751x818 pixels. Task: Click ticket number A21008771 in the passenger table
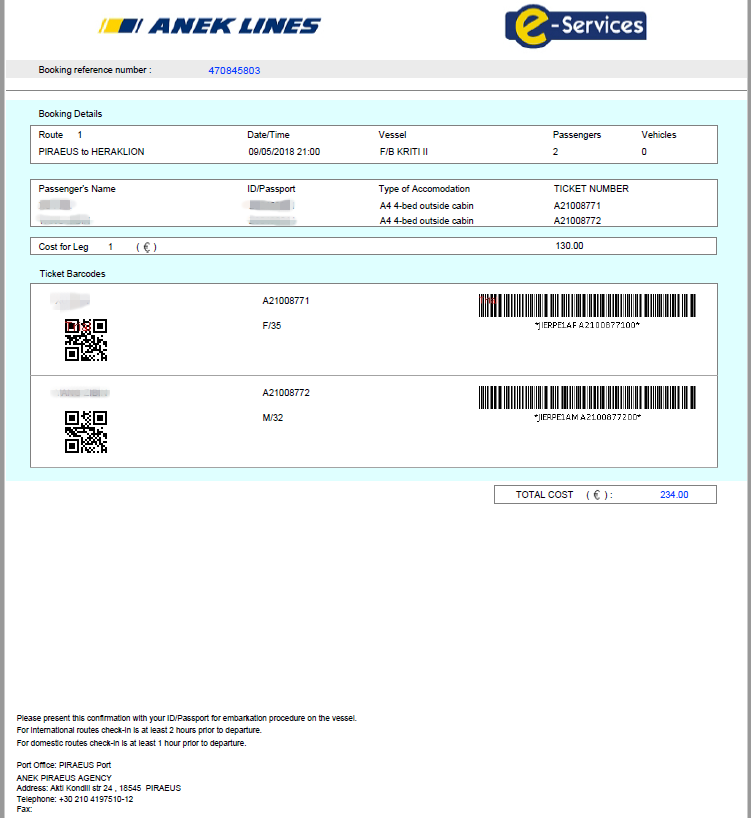point(578,206)
